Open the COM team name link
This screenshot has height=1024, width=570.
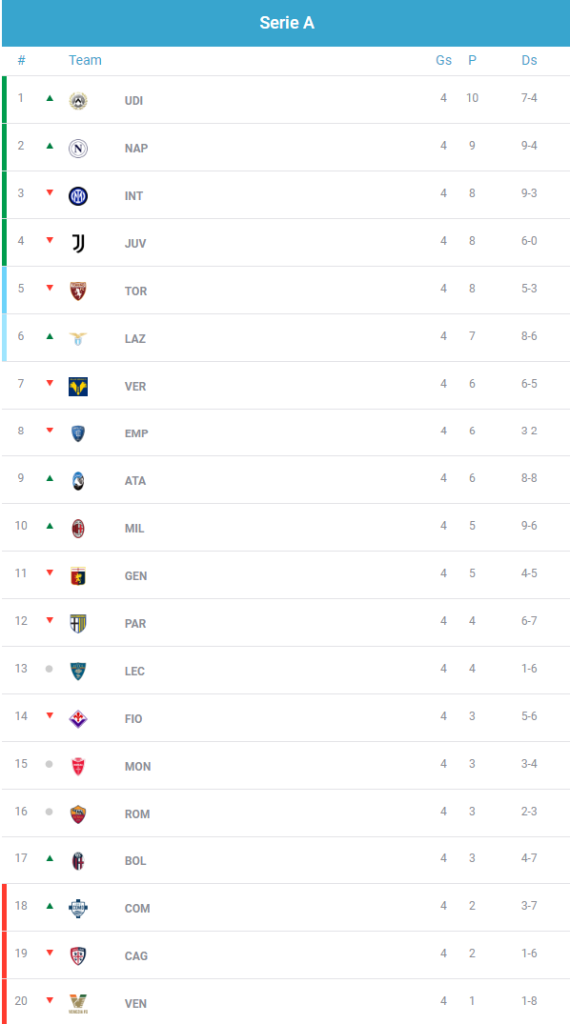(x=137, y=908)
